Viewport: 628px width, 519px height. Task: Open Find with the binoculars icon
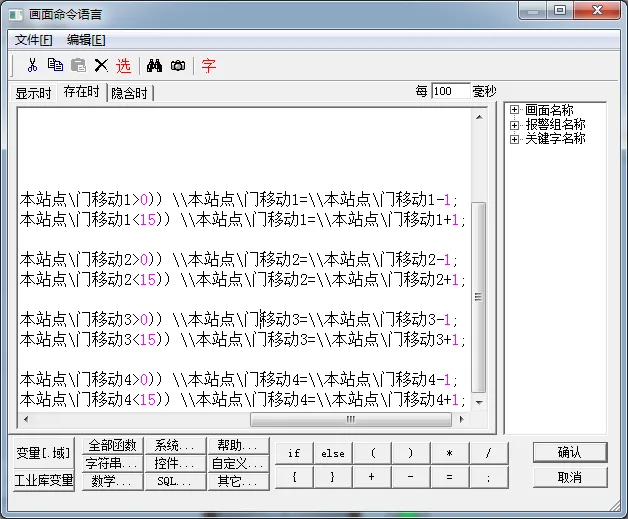pyautogui.click(x=154, y=65)
